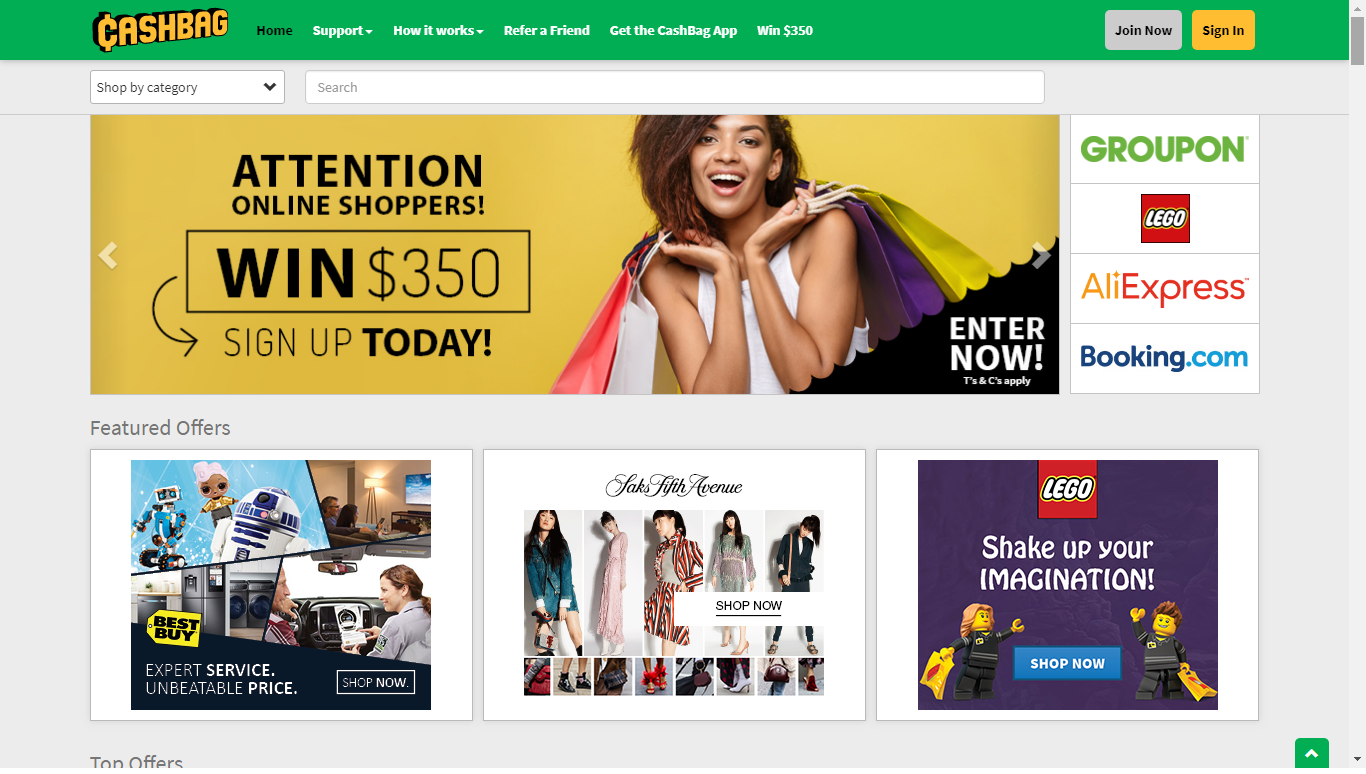Open the Get the CashBag App link

673,30
